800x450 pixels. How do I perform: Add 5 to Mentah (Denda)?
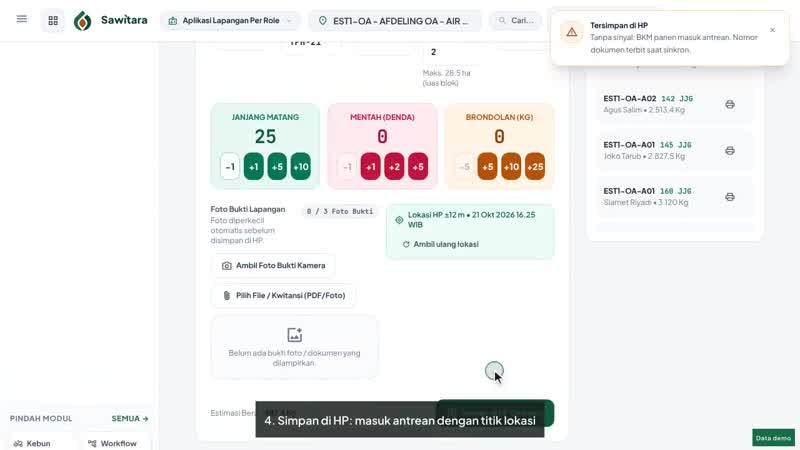[418, 167]
